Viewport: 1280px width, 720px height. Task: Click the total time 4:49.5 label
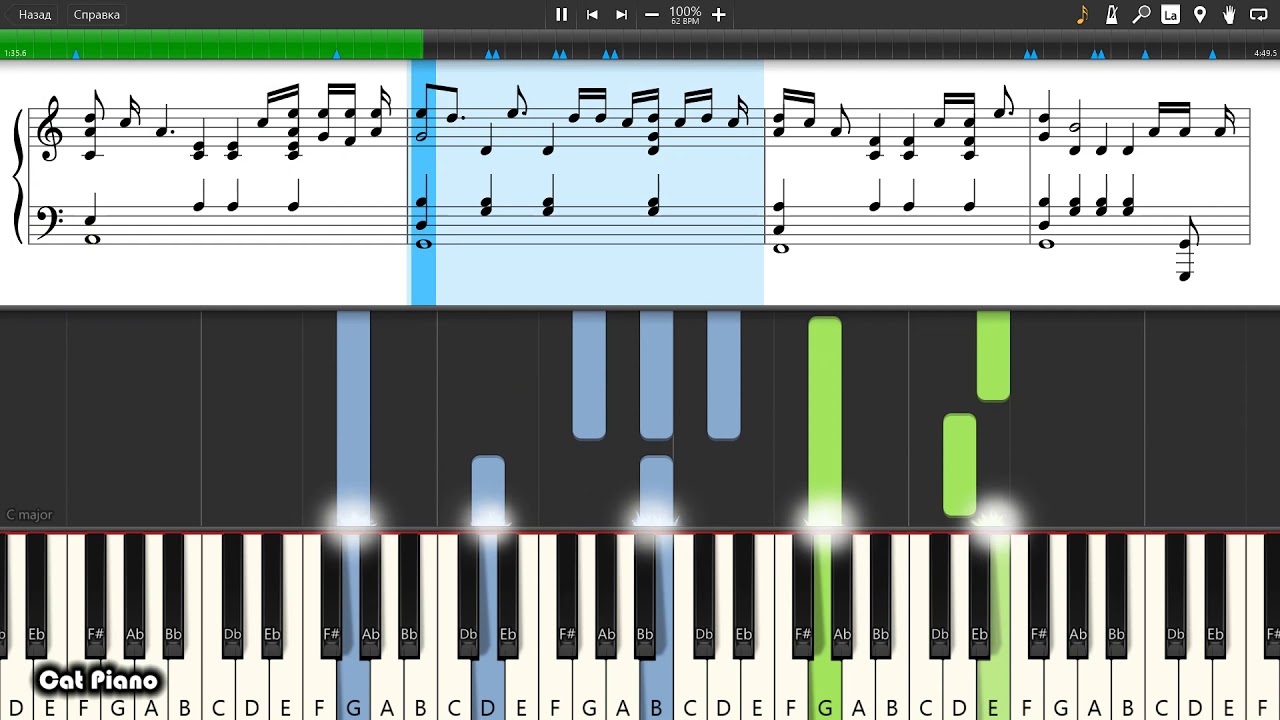(x=1265, y=53)
